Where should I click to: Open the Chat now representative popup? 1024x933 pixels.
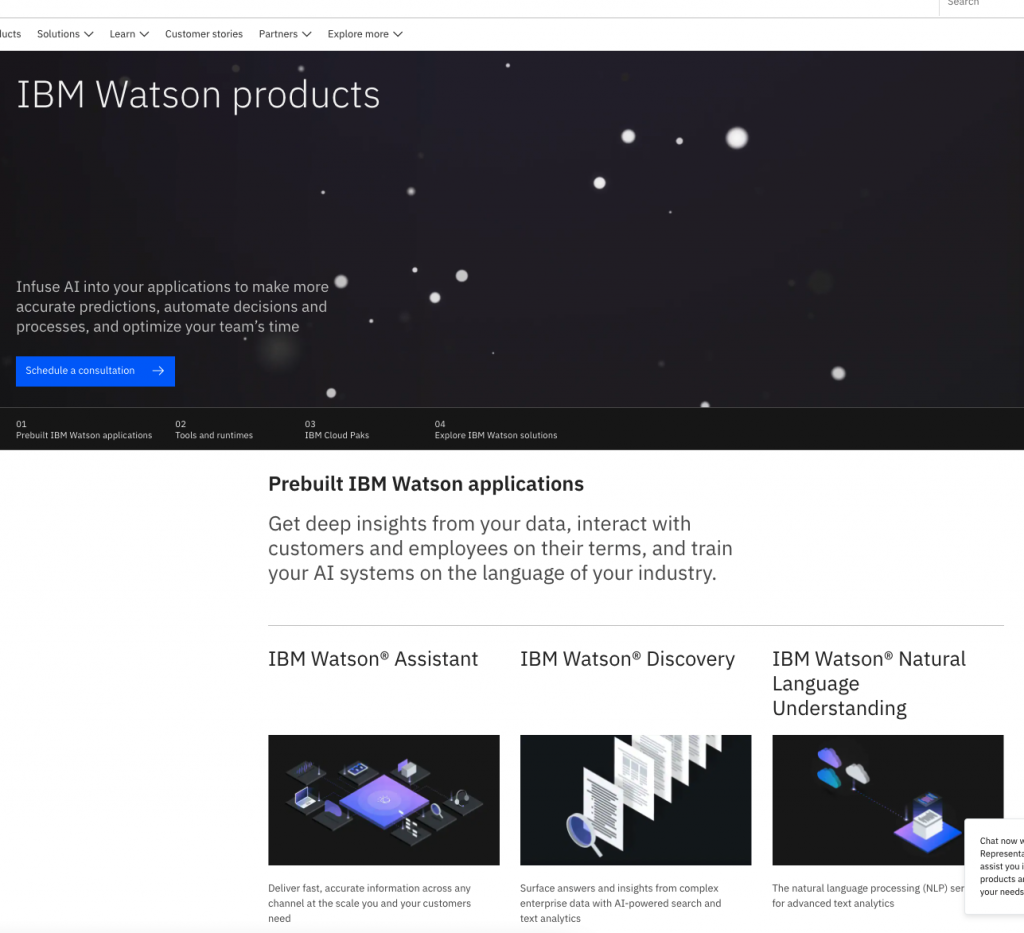(995, 866)
